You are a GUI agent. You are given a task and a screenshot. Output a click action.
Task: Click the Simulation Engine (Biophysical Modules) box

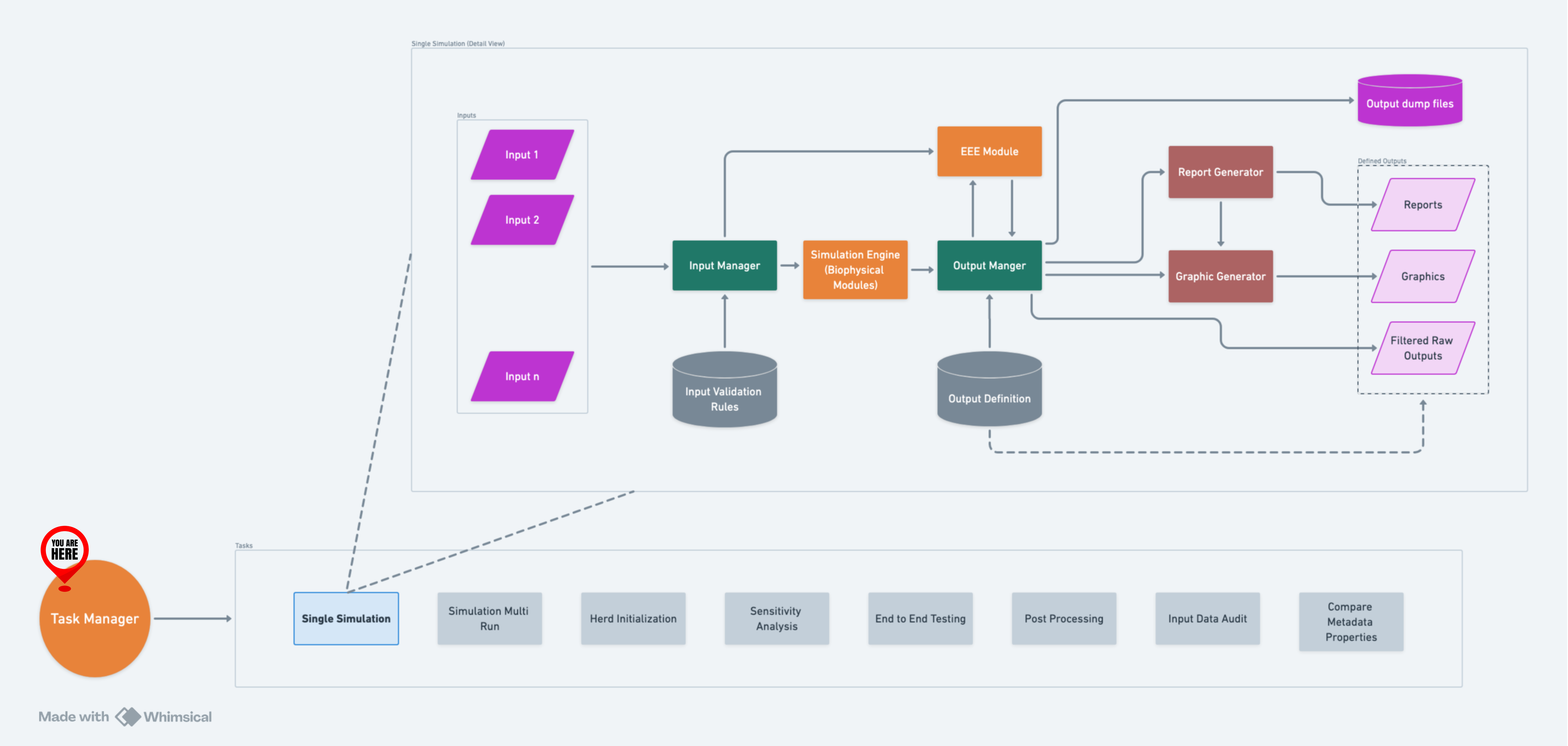855,270
